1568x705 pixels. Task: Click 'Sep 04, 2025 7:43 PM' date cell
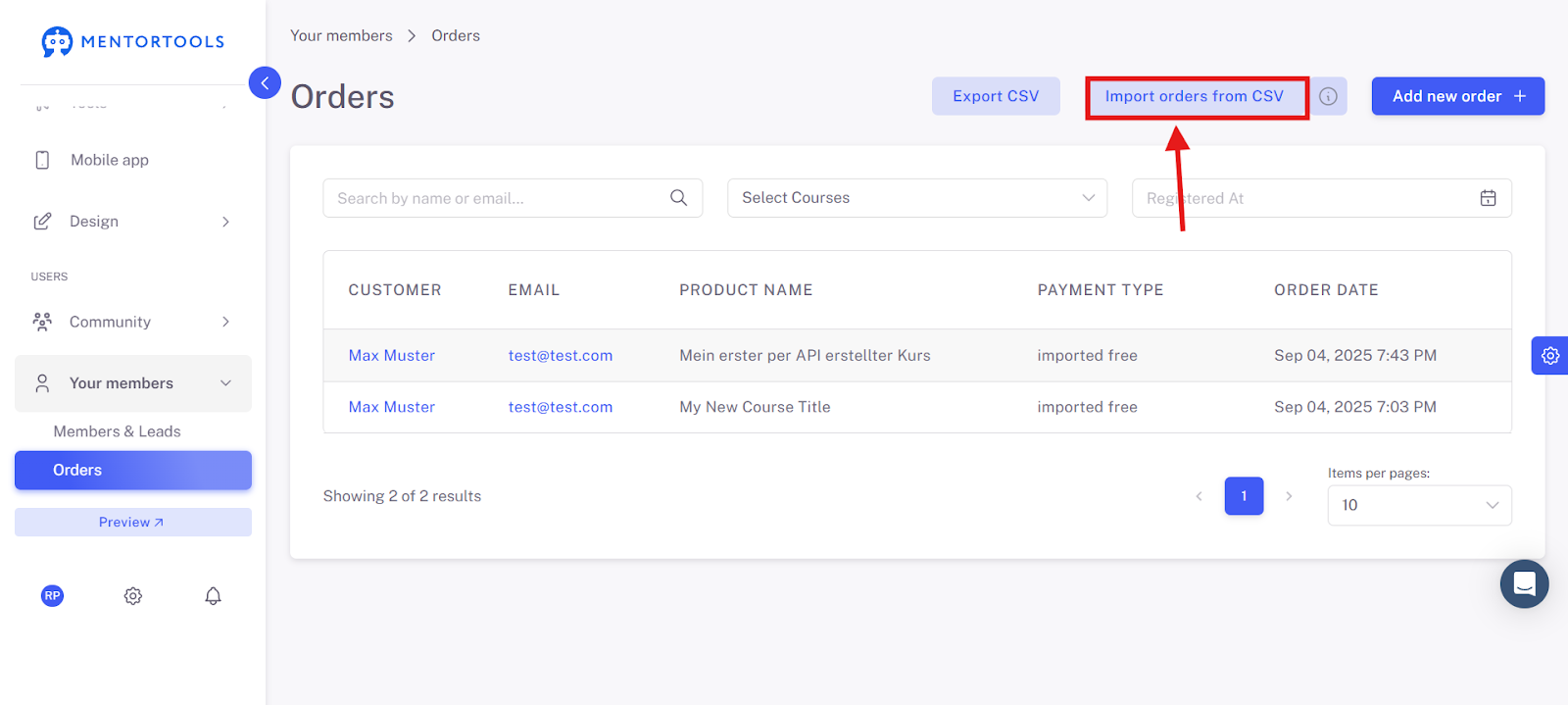[x=1355, y=356]
